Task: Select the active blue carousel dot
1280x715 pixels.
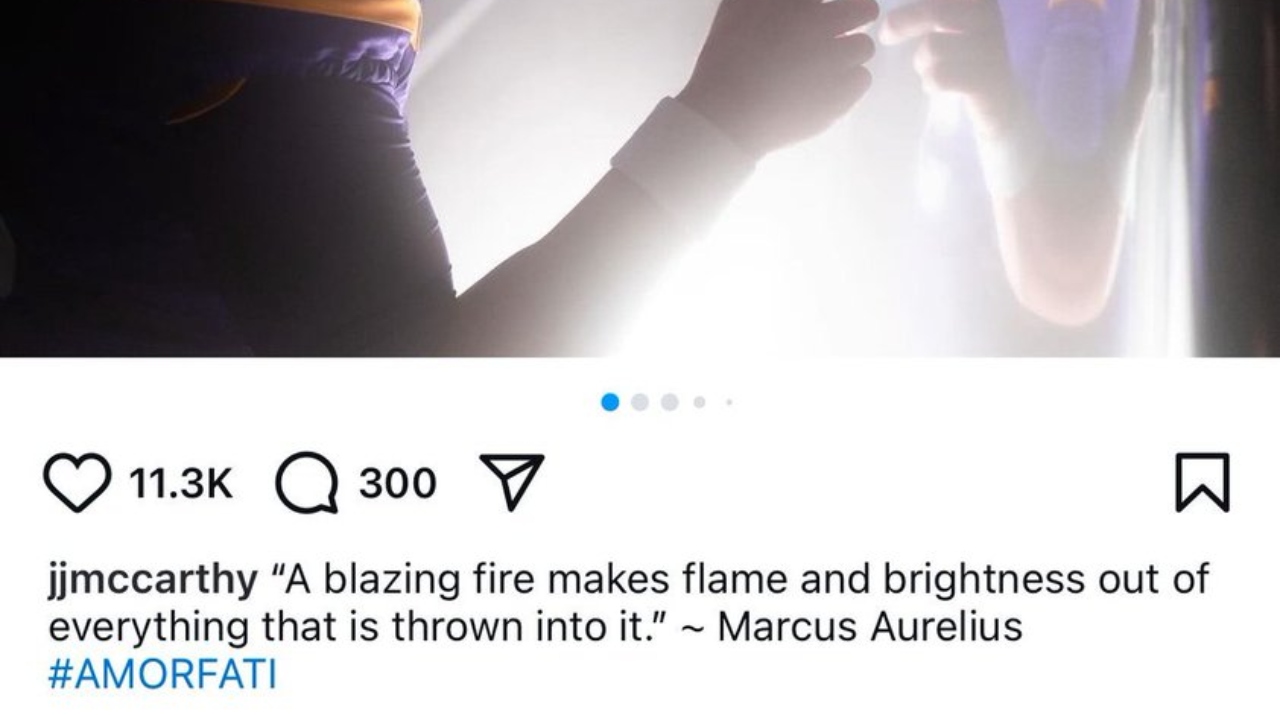Action: click(611, 402)
